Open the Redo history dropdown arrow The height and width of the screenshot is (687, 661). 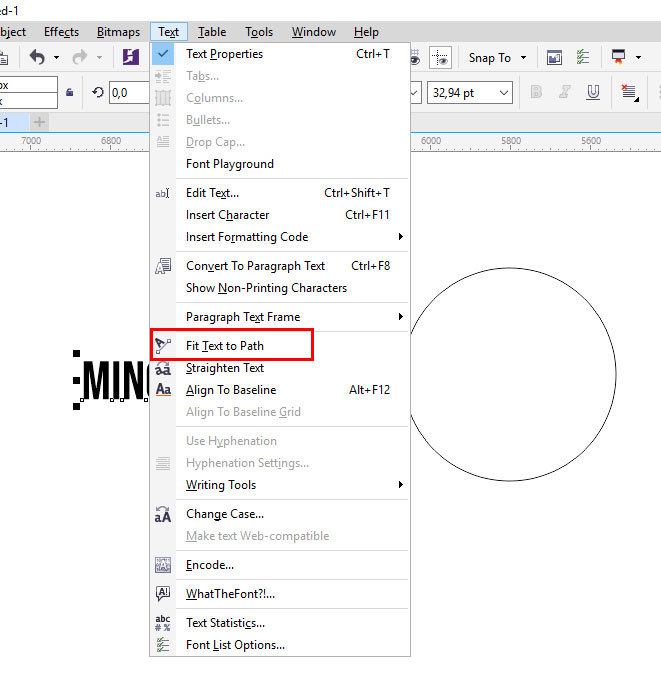(99, 57)
